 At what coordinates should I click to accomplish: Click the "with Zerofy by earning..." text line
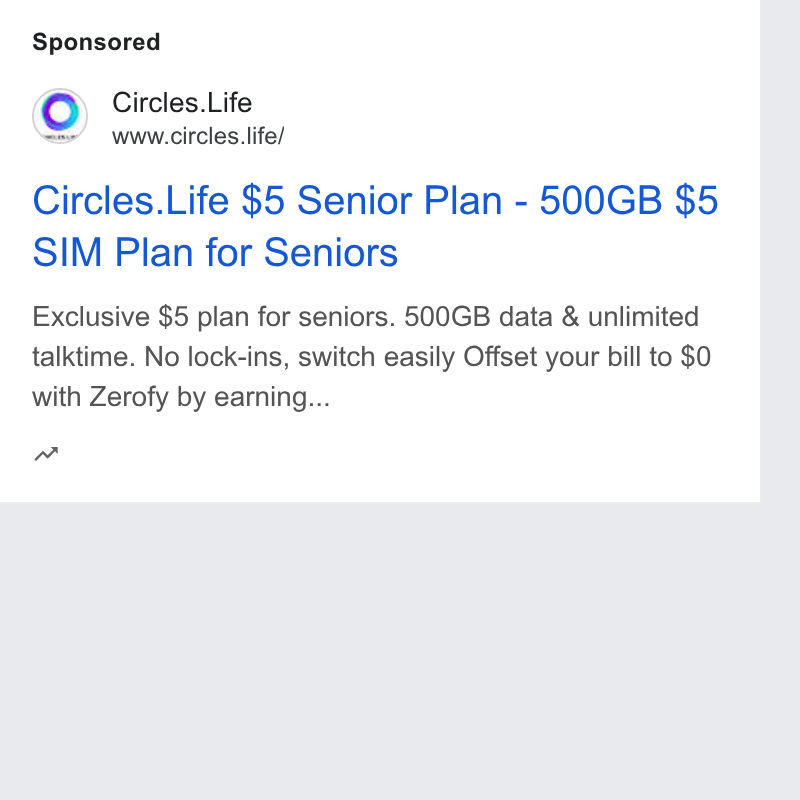tap(181, 397)
